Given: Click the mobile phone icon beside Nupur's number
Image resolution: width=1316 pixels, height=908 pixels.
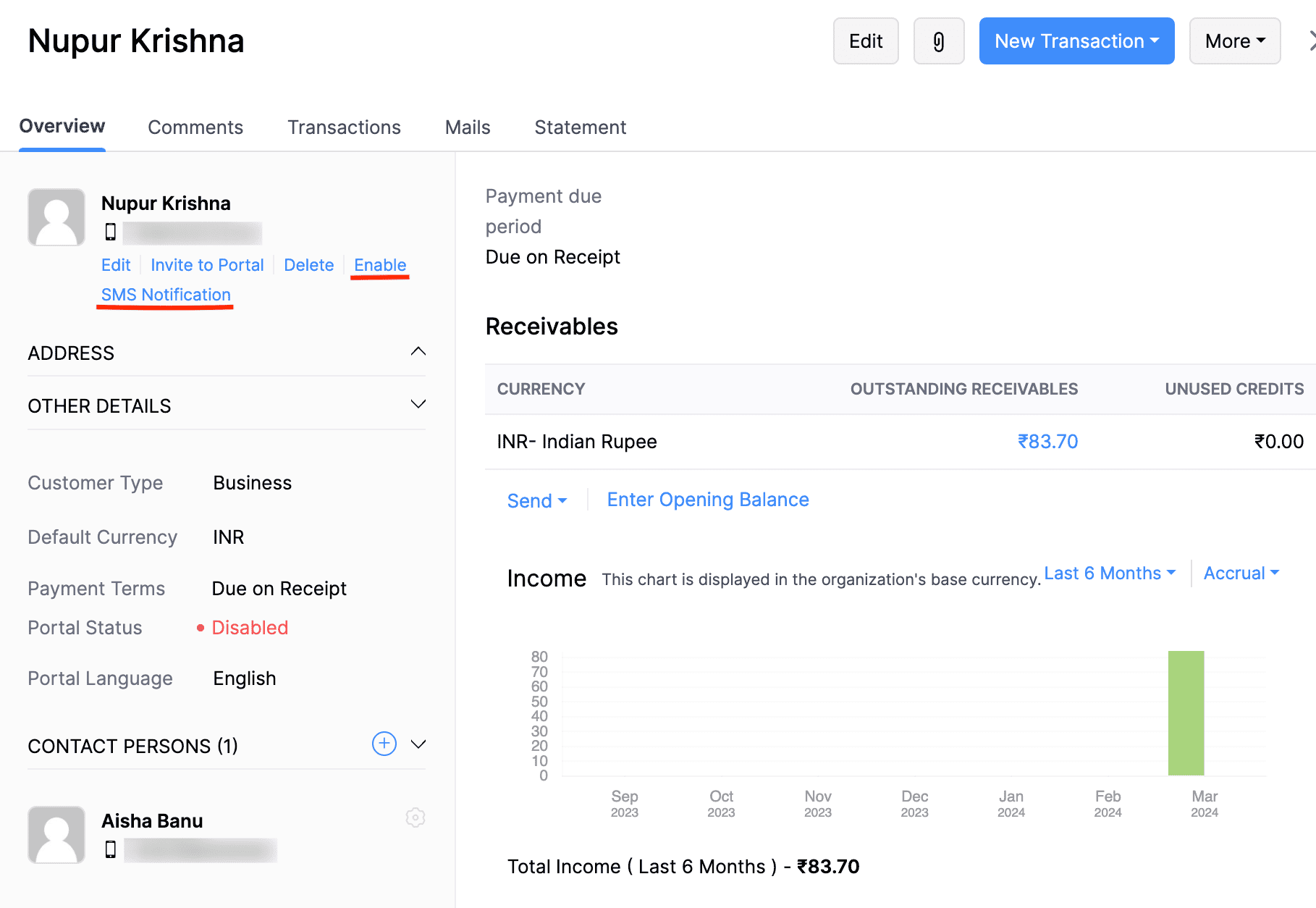Looking at the screenshot, I should tap(110, 232).
